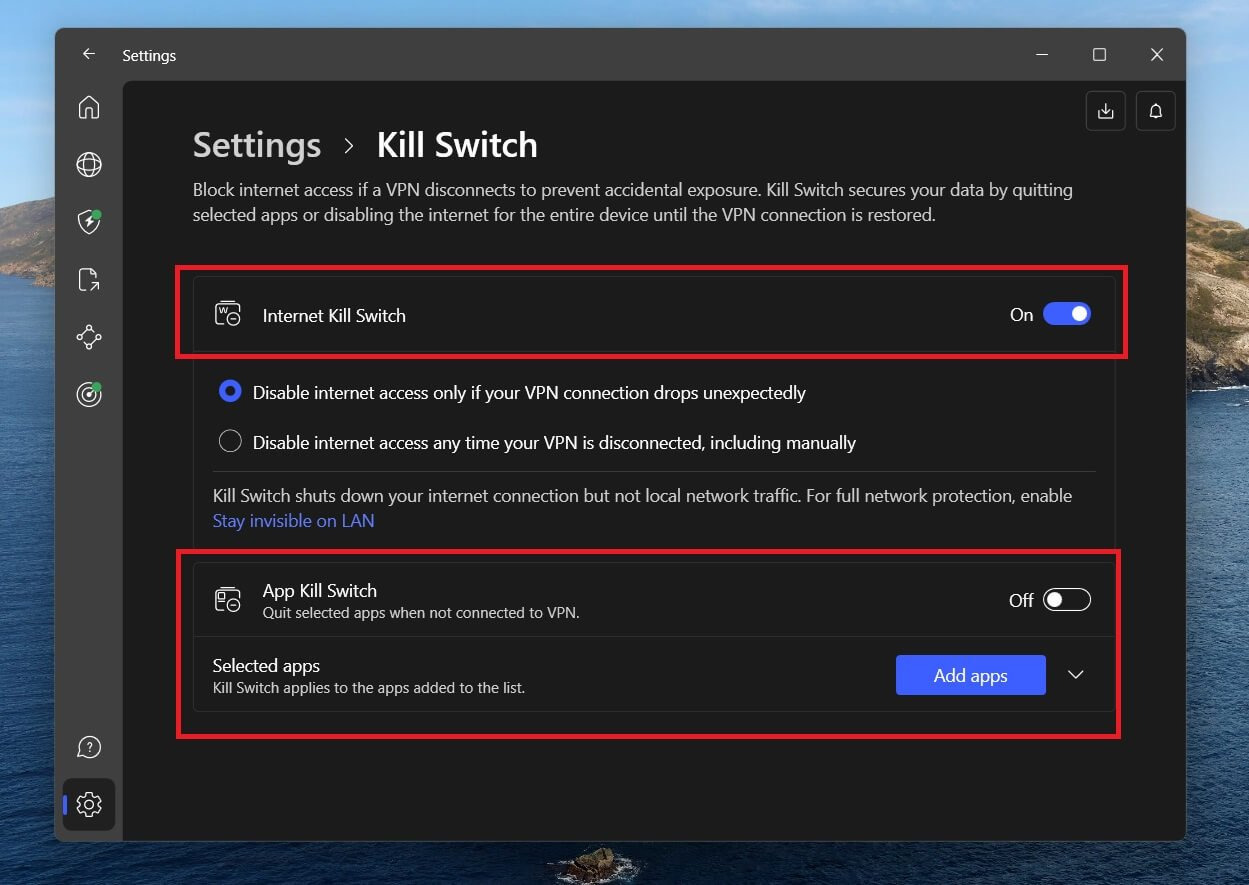This screenshot has height=885, width=1249.
Task: Click the settings gear icon in sidebar
Action: 89,804
